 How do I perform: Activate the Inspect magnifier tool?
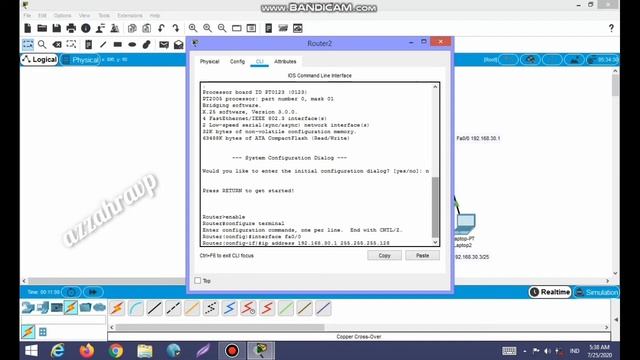pos(42,44)
